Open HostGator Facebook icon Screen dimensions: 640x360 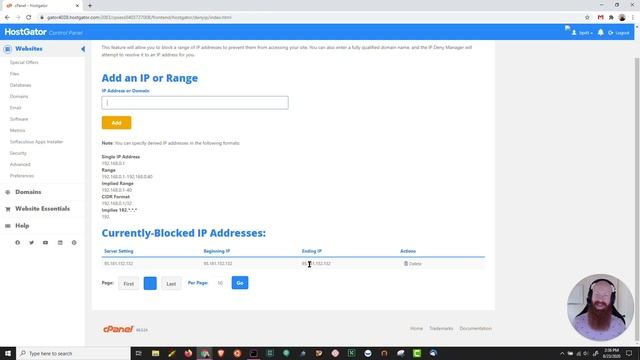(18, 242)
